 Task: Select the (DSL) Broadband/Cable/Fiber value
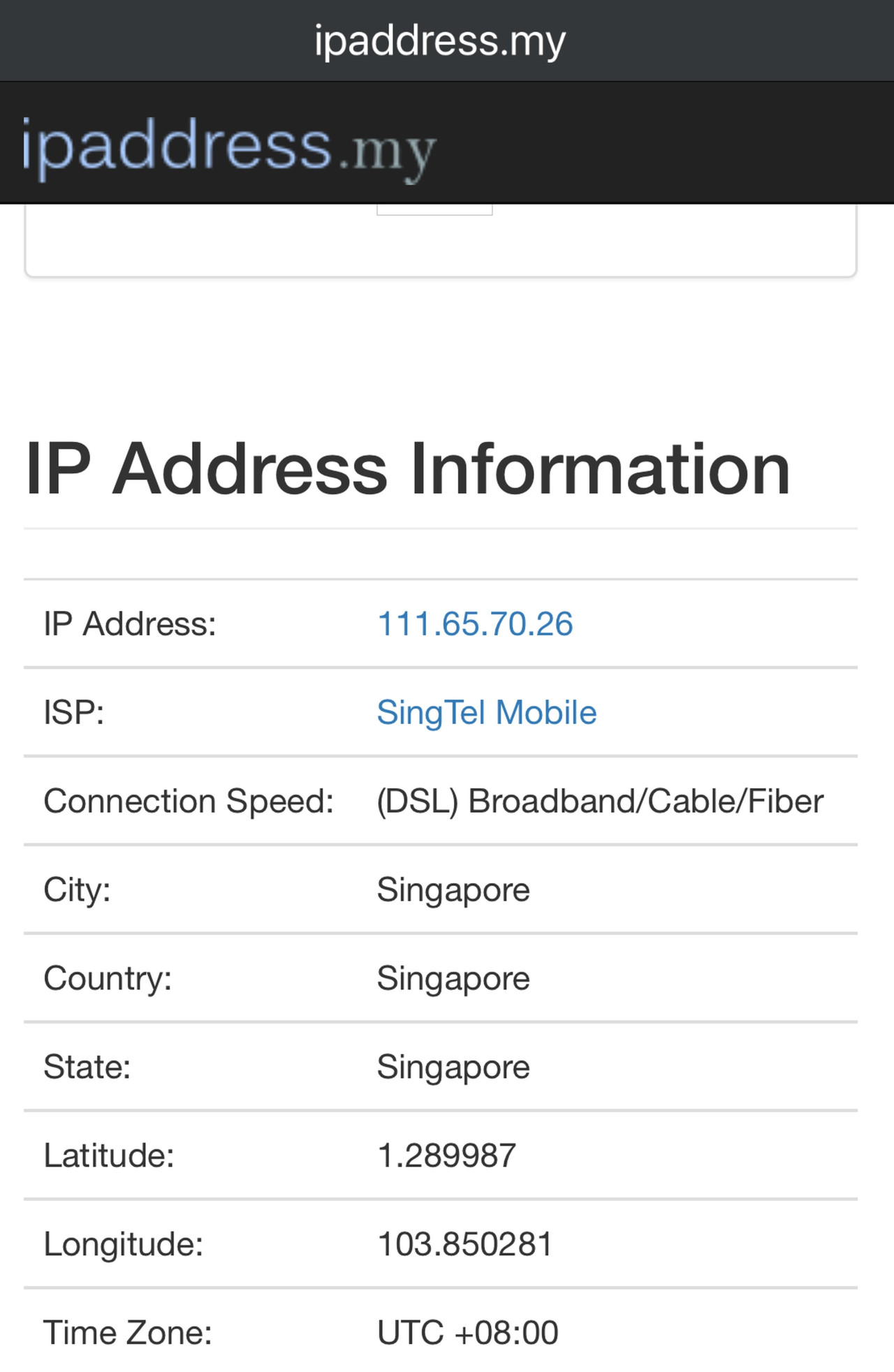(600, 801)
